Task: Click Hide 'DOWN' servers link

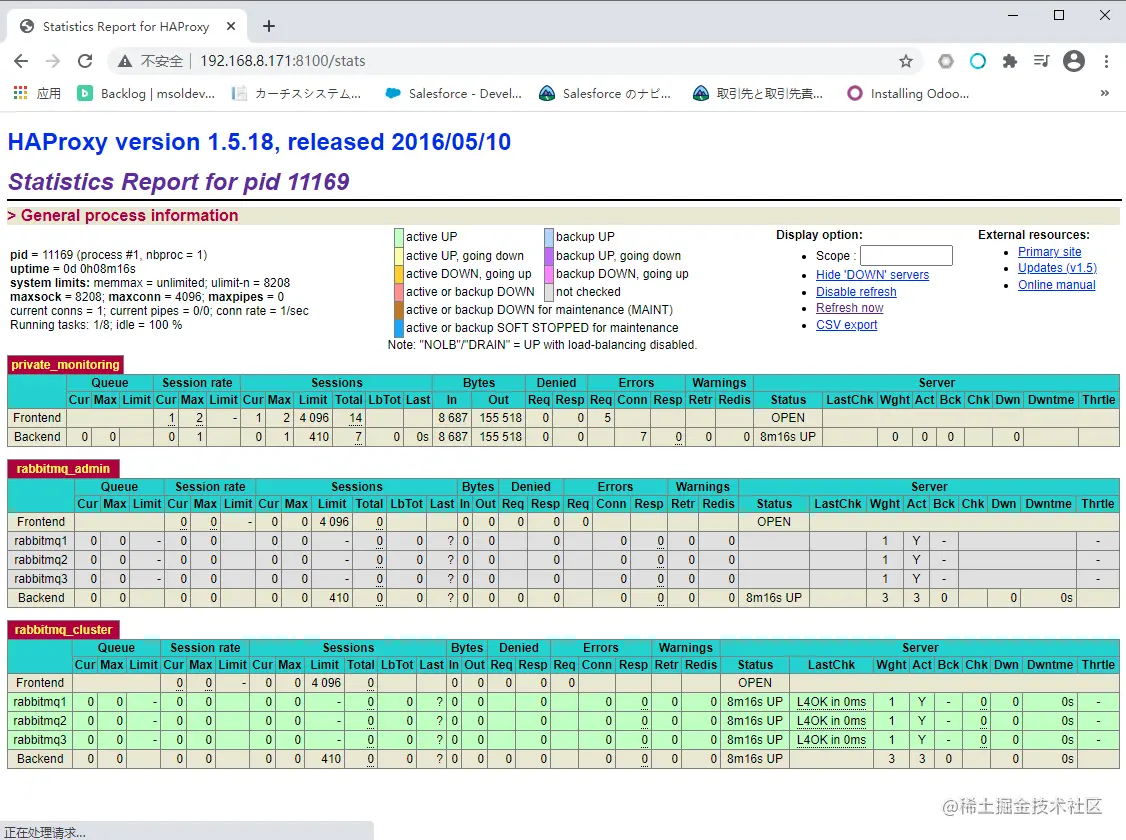Action: click(x=872, y=275)
